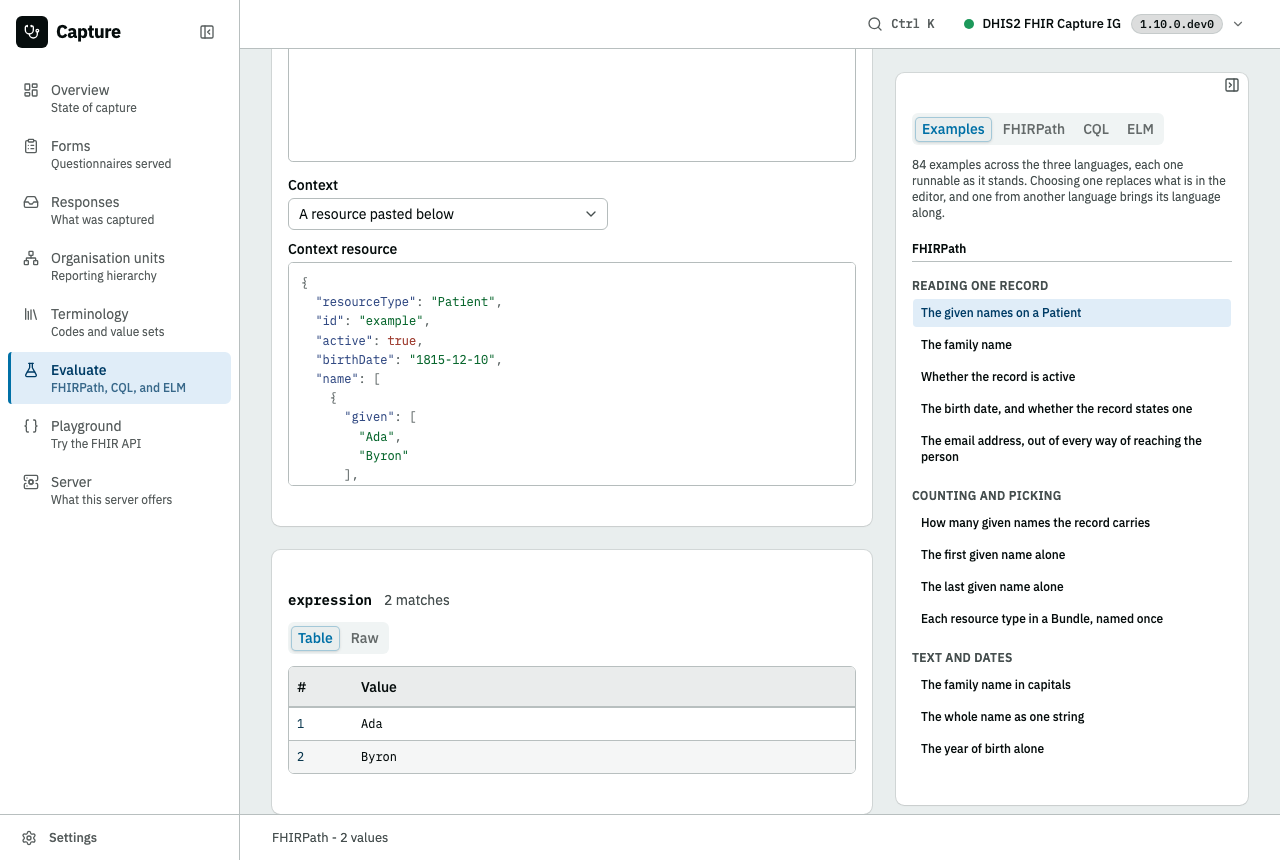Select 'The whole name as one string'
Viewport: 1280px width, 860px height.
1072,717
